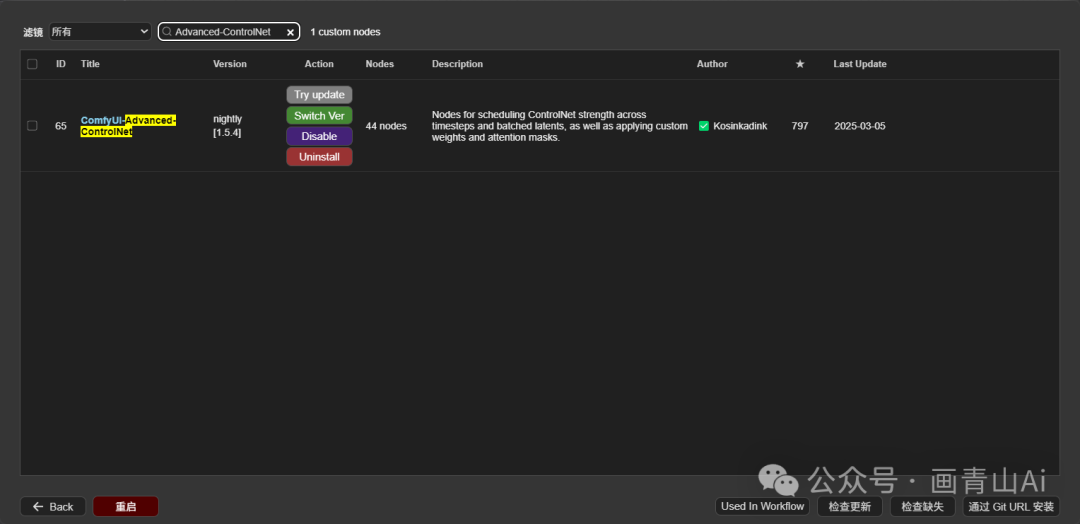Open the ComfyUI-Advanced-ControlNet title link
This screenshot has width=1080, height=524.
[128, 126]
